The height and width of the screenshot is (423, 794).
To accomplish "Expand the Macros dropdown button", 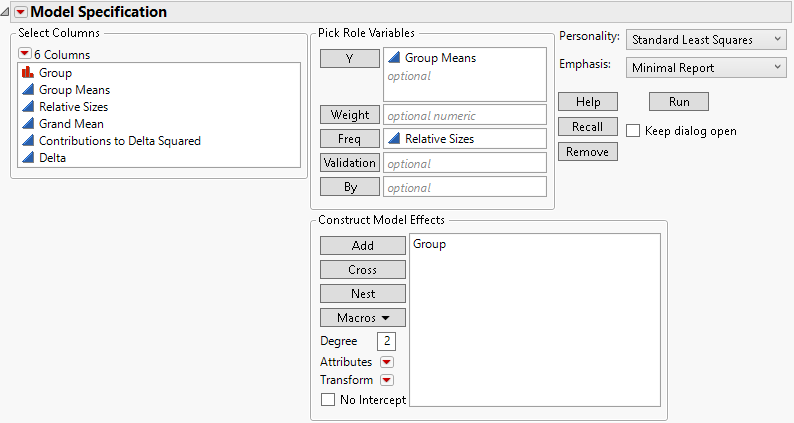I will 363,317.
